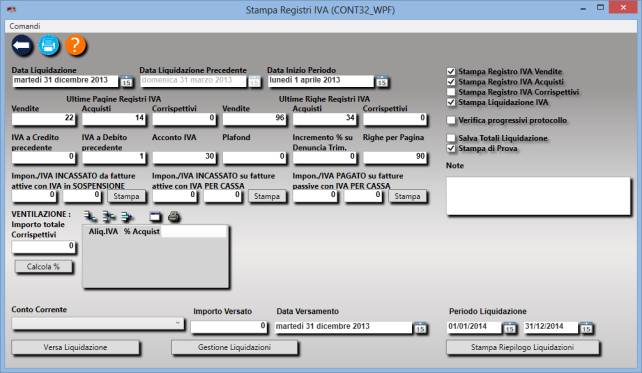Viewport: 642px width, 373px height.
Task: Click the first Ventilazione row tool icon
Action: [x=90, y=217]
